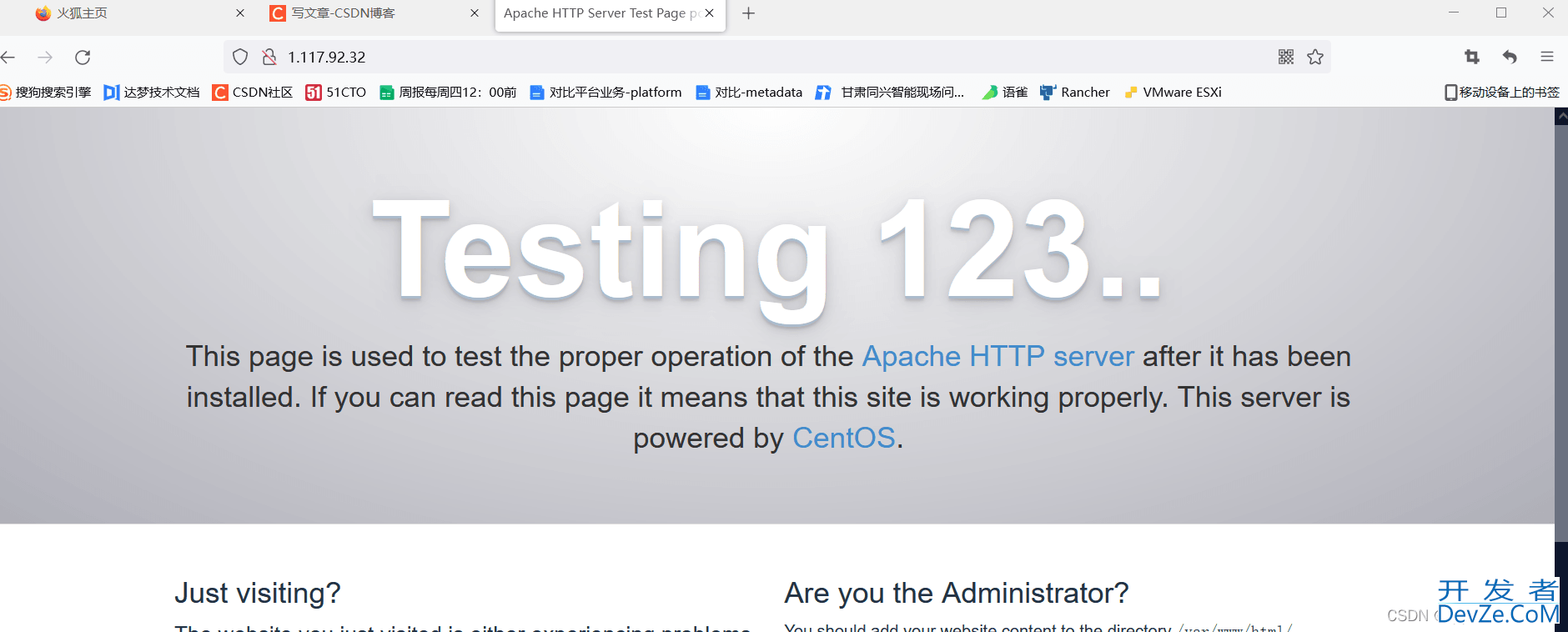Viewport: 1568px width, 632px height.
Task: Close the 火狐主页 tab
Action: [240, 13]
